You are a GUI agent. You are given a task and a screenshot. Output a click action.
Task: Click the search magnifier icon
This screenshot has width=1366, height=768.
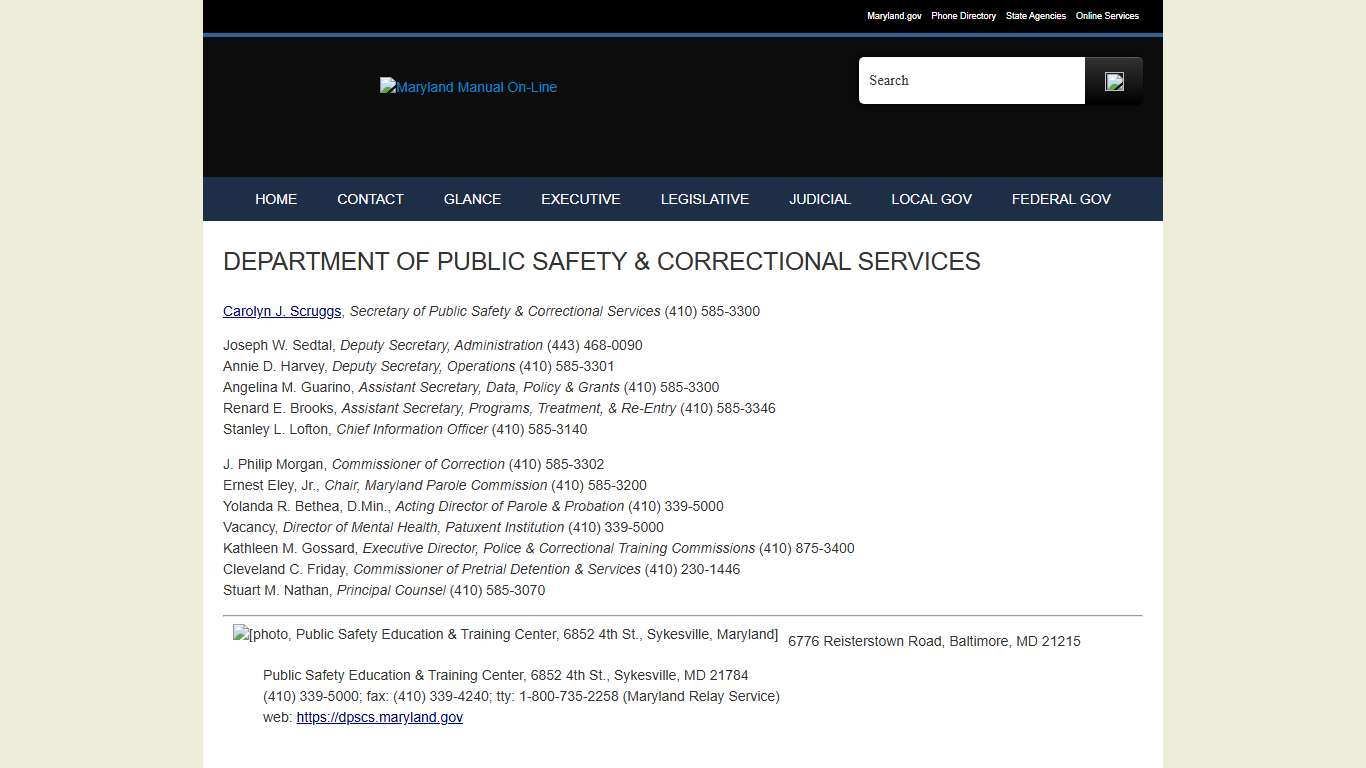(1113, 80)
